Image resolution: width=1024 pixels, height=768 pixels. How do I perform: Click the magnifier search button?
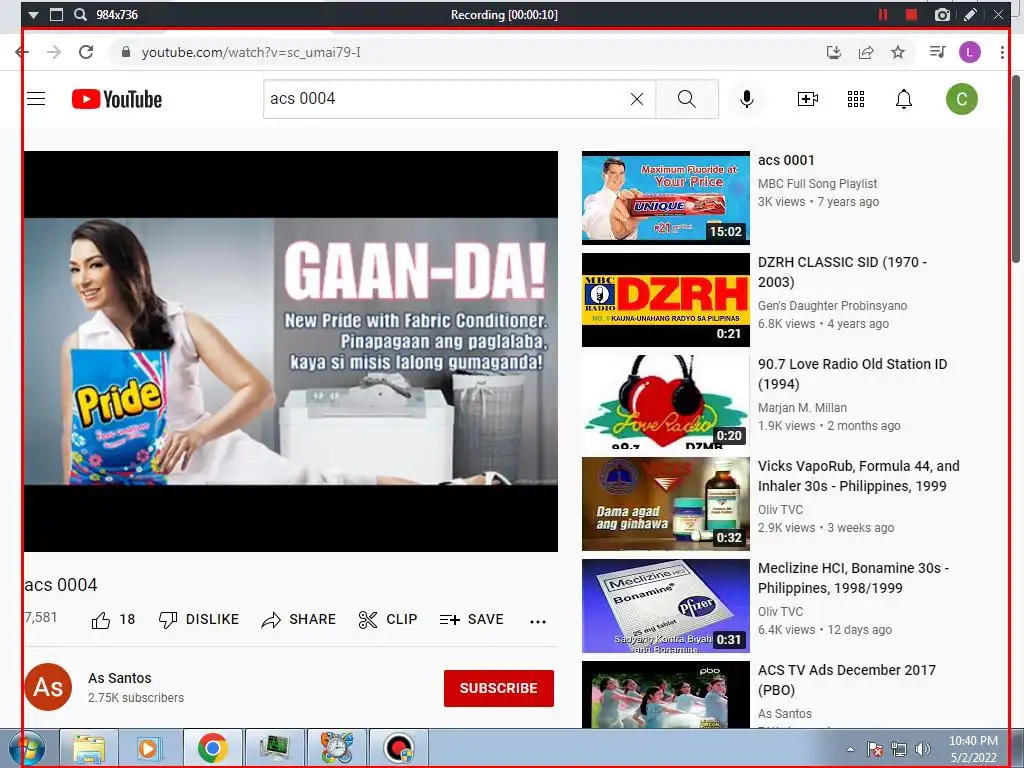[x=686, y=99]
